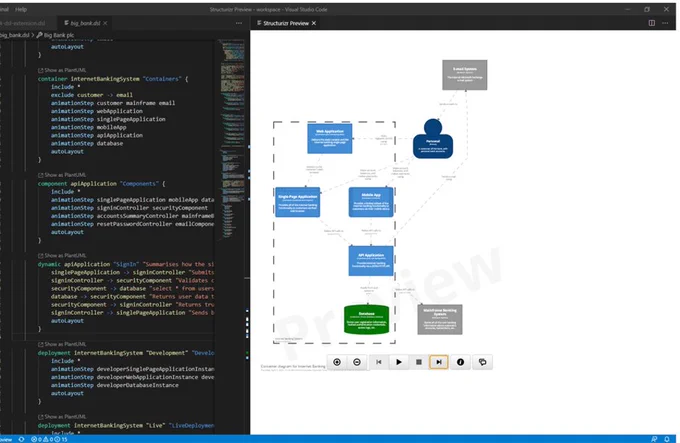Open diagram information icon

[461, 362]
